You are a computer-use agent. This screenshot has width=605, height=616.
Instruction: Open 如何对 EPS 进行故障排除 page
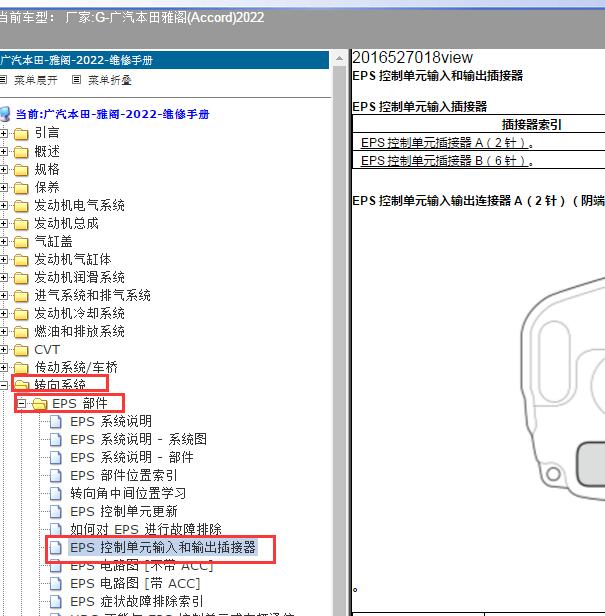146,530
